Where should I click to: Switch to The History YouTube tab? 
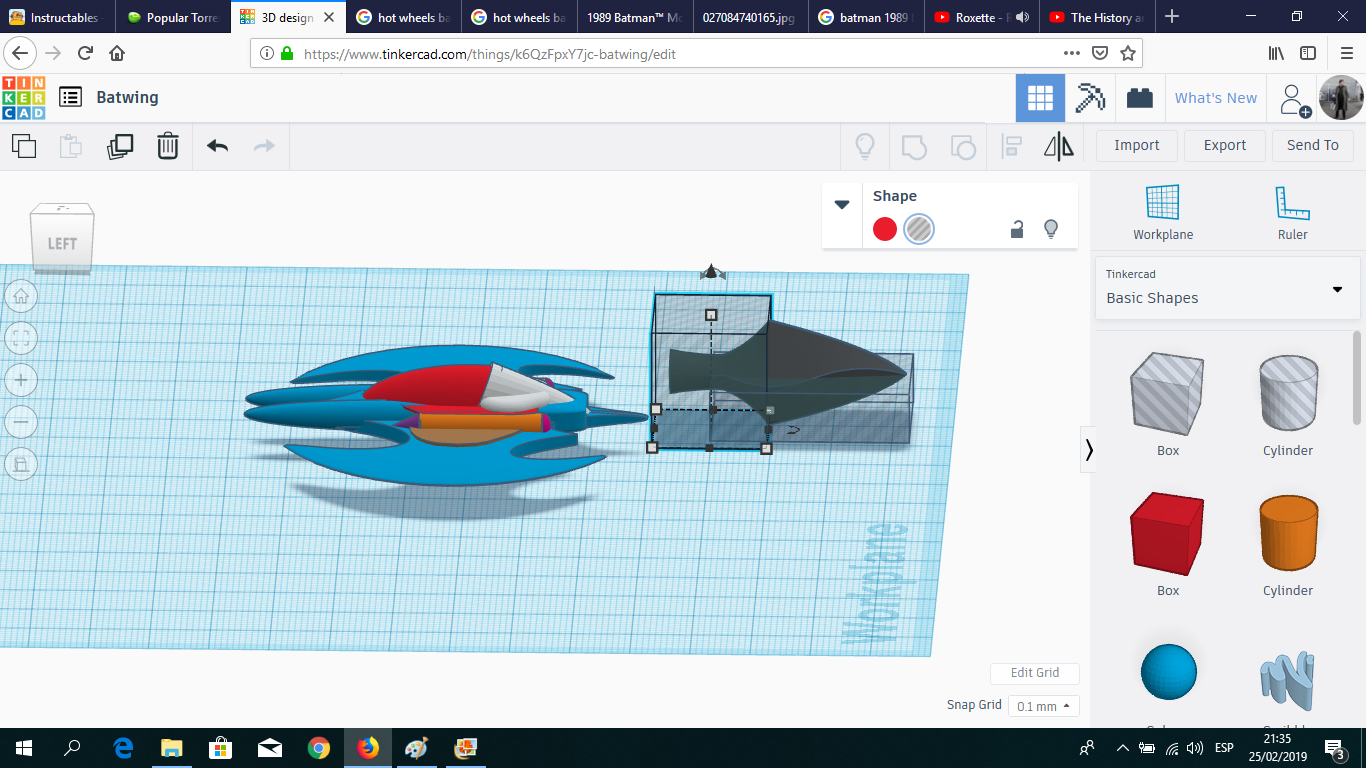point(1096,17)
